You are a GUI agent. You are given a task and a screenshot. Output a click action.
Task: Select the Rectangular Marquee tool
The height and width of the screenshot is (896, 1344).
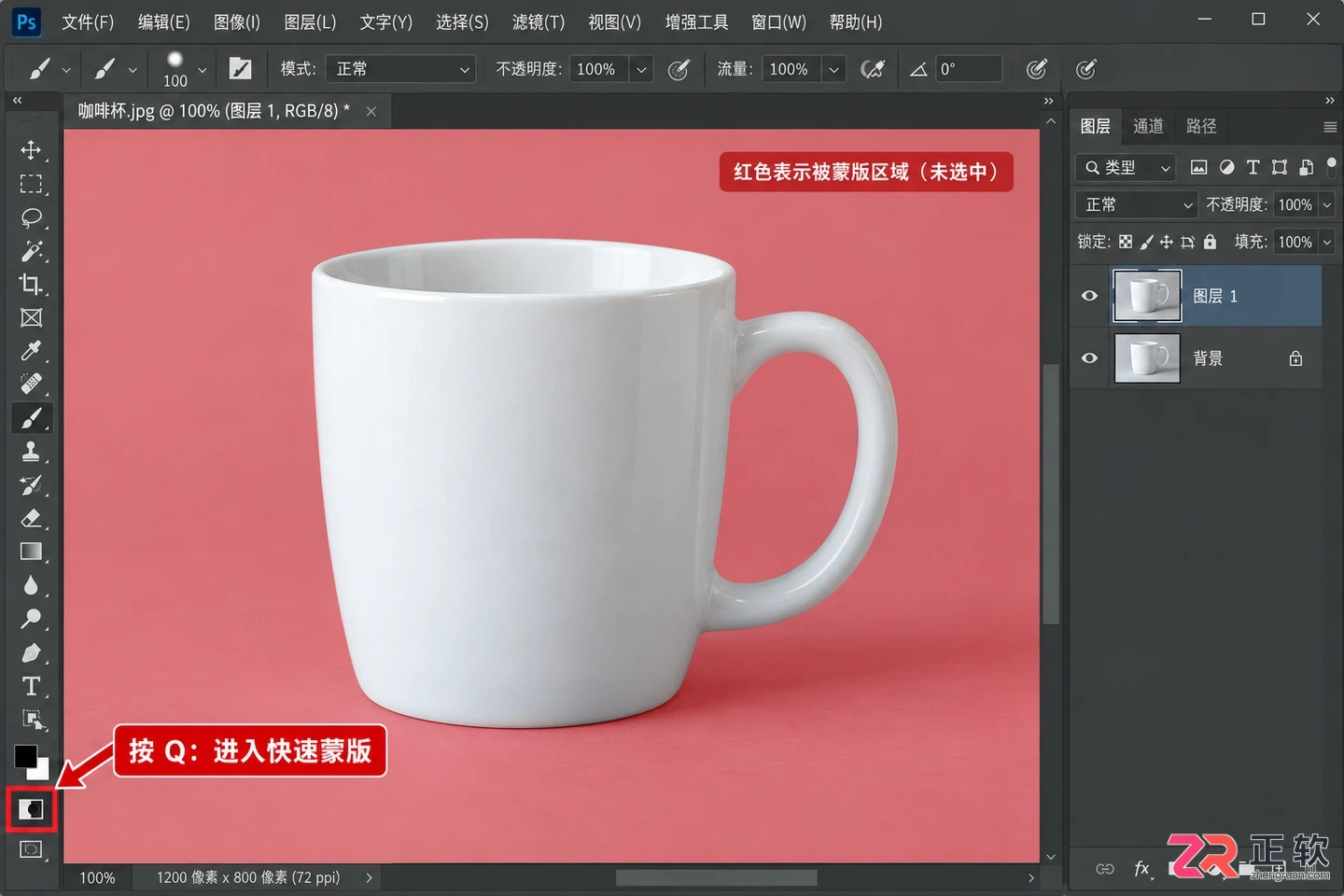pyautogui.click(x=31, y=184)
